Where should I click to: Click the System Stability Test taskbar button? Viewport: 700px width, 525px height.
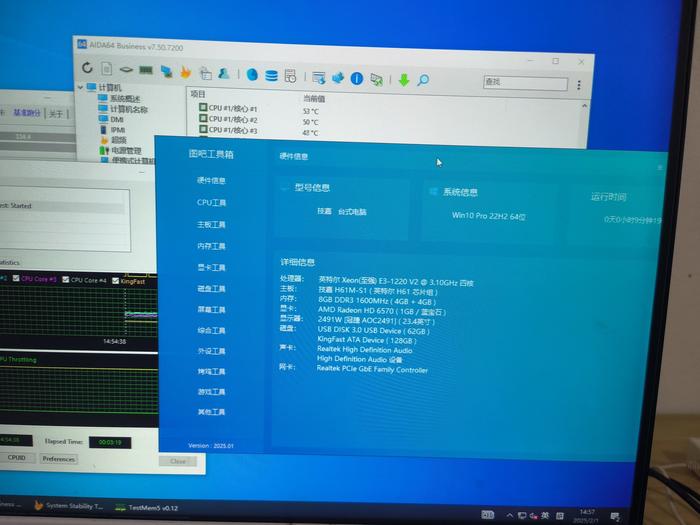coord(69,506)
